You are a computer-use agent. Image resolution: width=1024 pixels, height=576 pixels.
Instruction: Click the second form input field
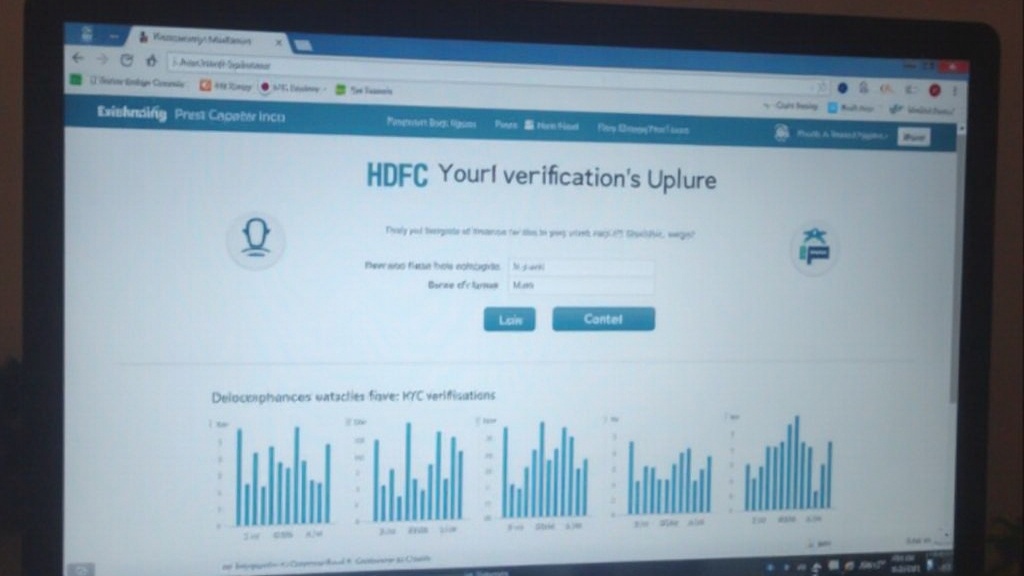click(581, 285)
